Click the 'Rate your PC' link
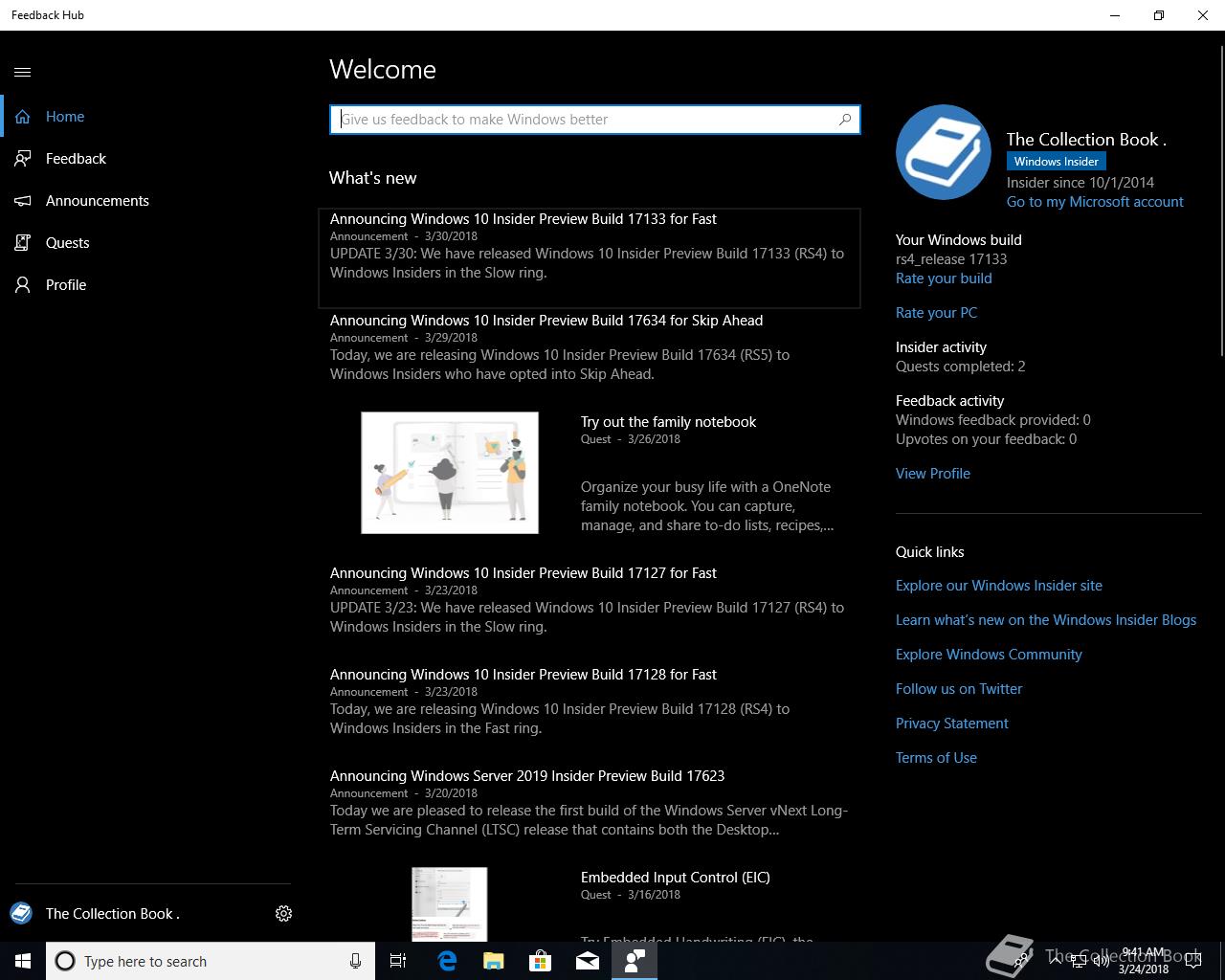This screenshot has height=980, width=1225. (x=936, y=313)
